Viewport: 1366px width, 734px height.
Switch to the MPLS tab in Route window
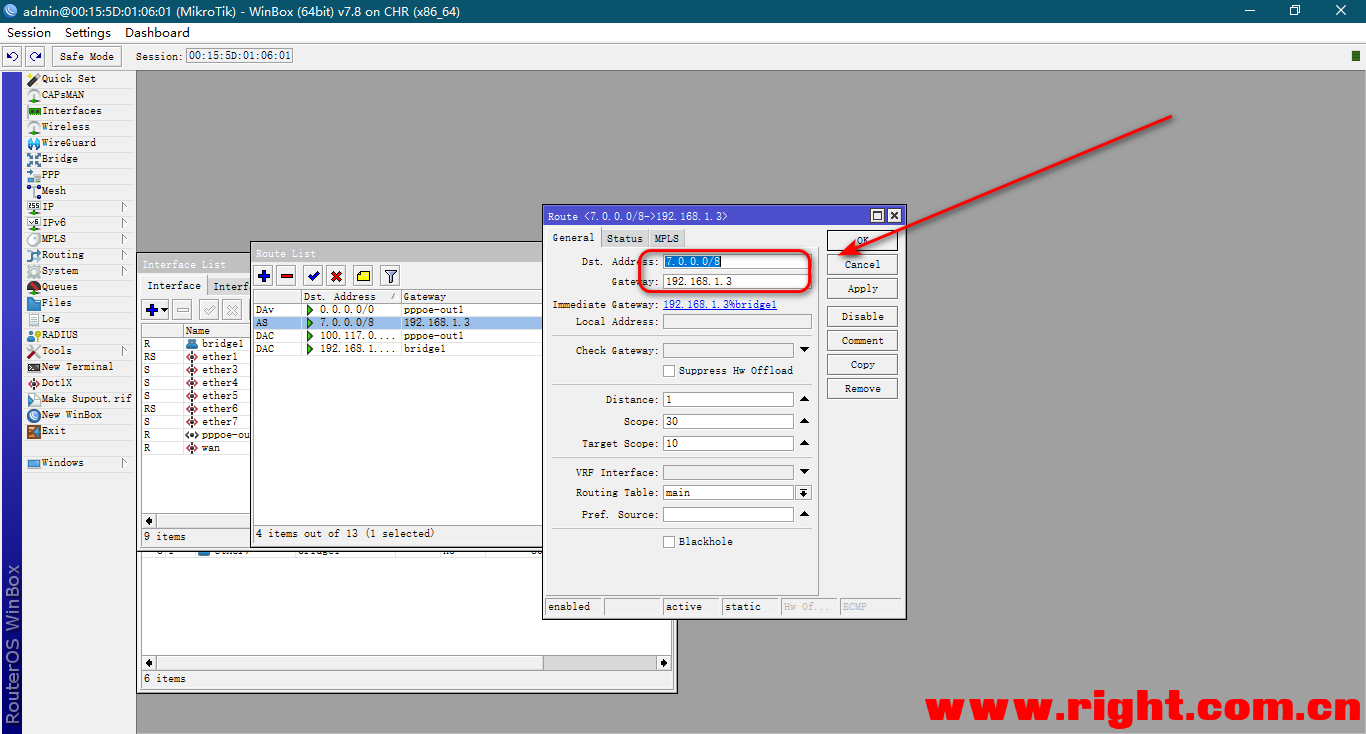666,239
